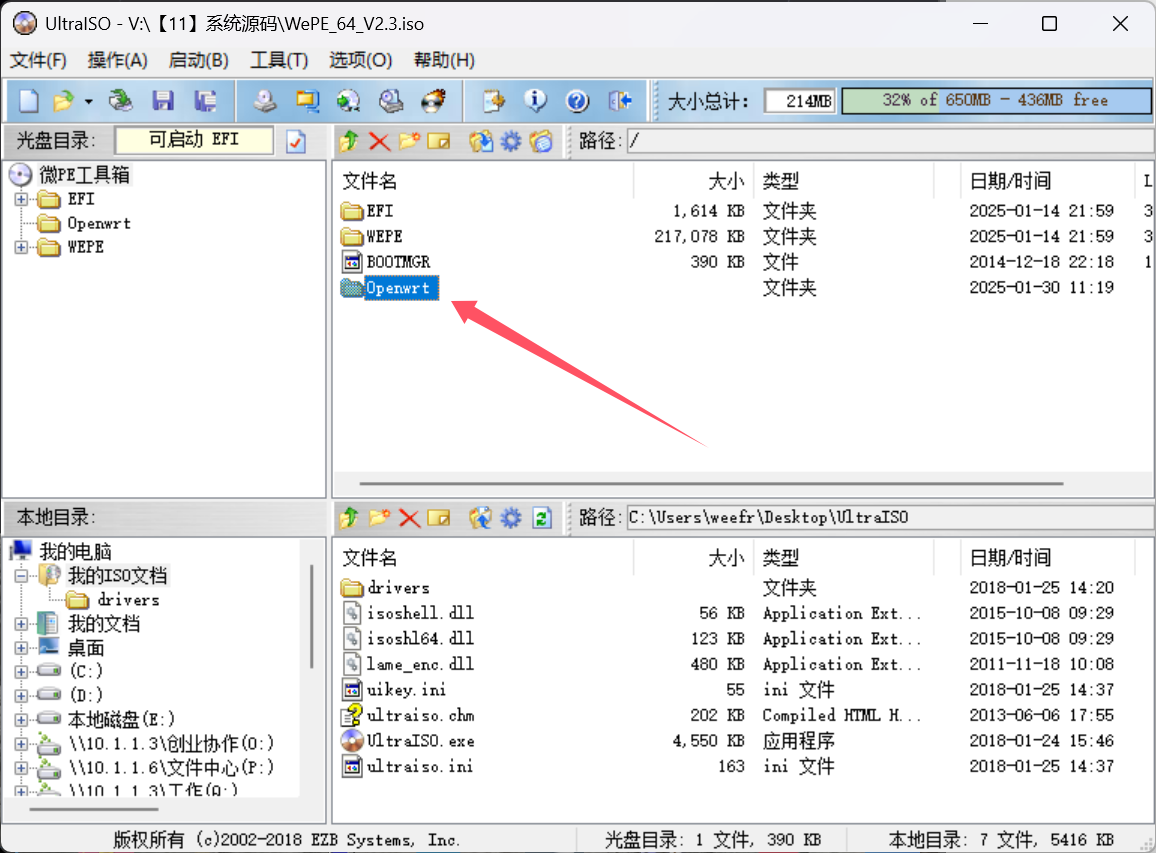Viewport: 1156px width, 853px height.
Task: Sort the local file list by 文件名 column
Action: [x=484, y=557]
